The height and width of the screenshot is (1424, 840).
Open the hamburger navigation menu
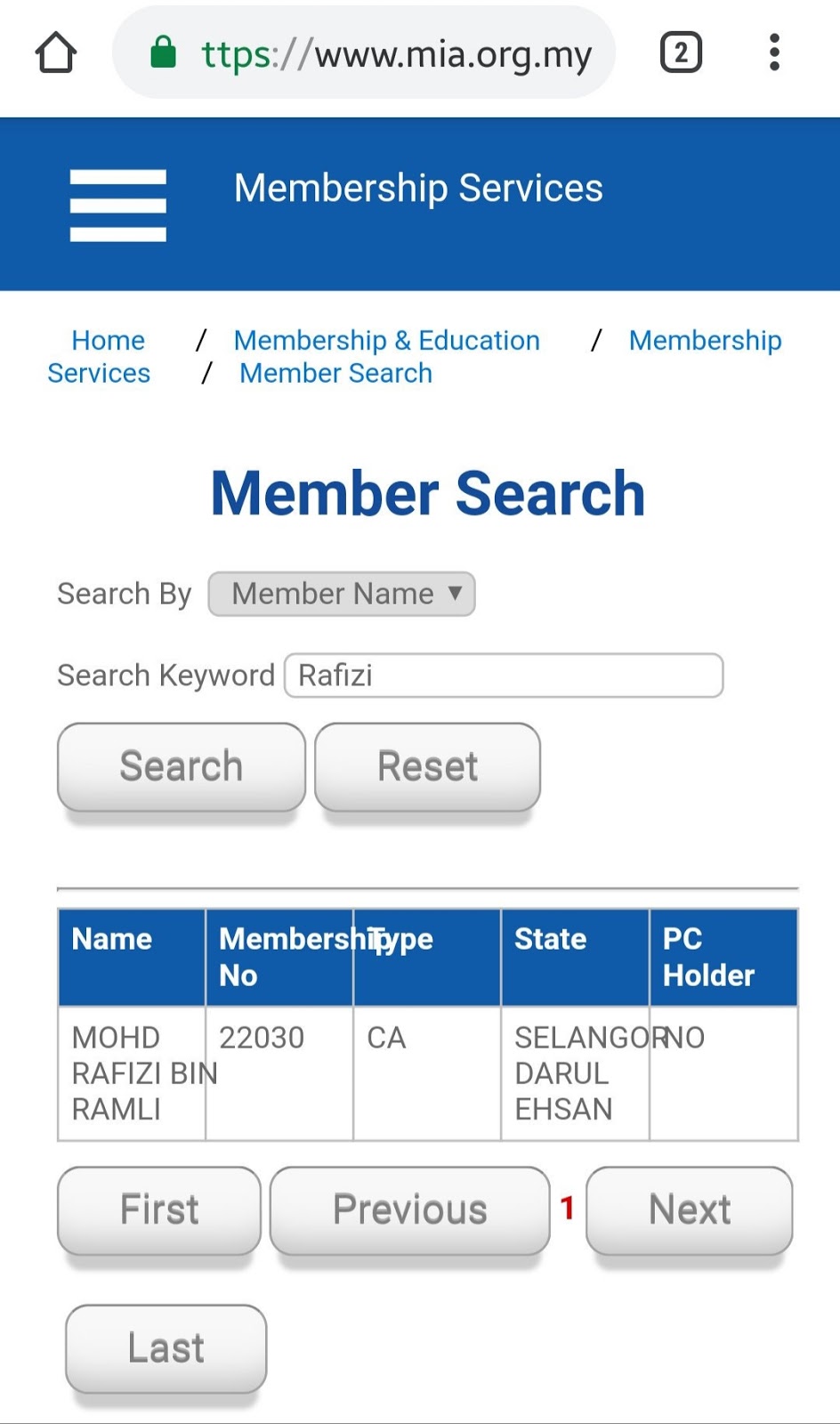coord(117,205)
